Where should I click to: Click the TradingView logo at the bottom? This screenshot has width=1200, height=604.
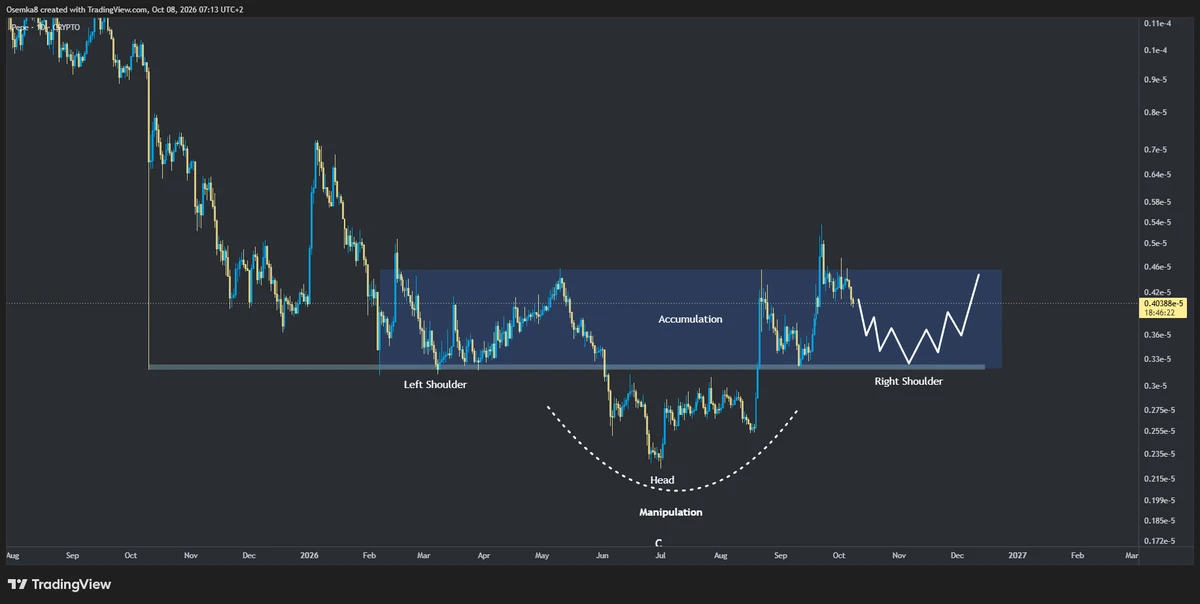point(59,584)
